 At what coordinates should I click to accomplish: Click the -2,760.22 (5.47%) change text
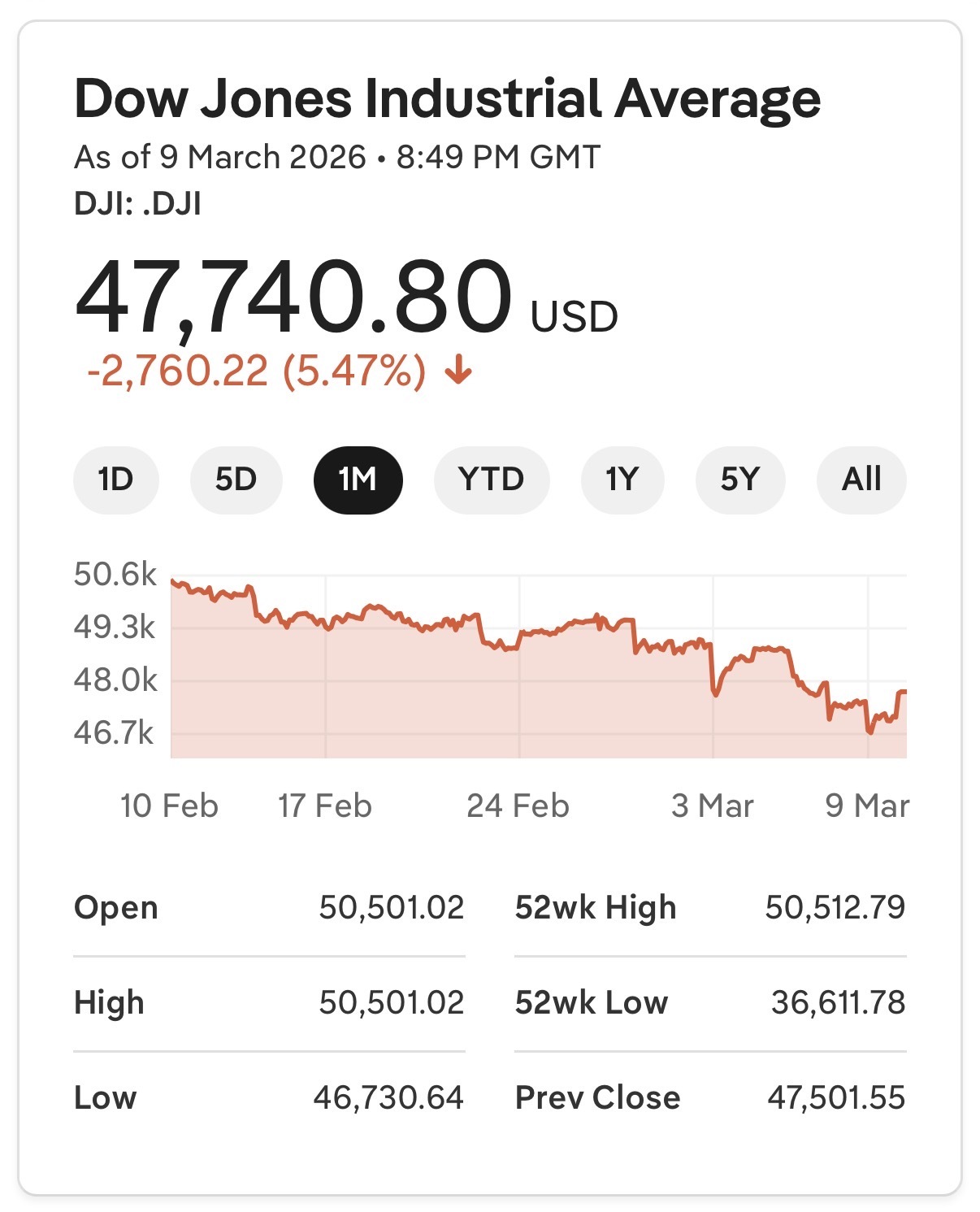click(257, 371)
